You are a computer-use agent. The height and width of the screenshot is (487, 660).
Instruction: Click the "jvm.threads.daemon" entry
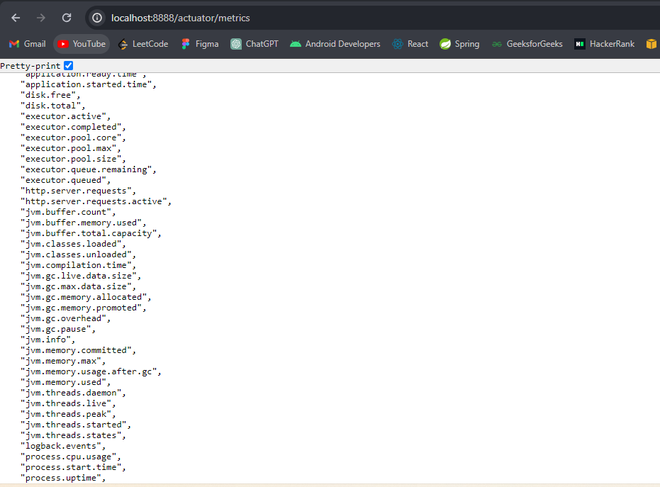pyautogui.click(x=73, y=393)
